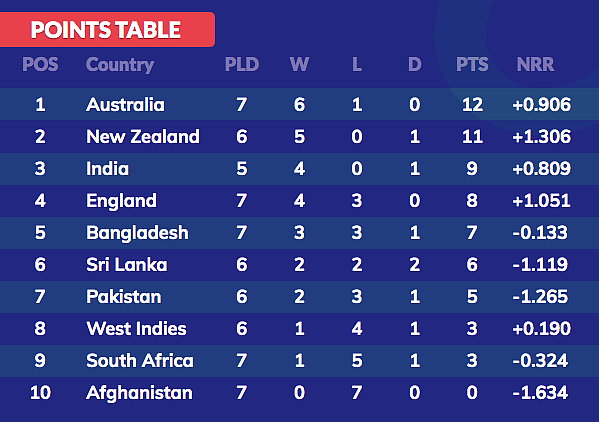Select the W wins column header
The width and height of the screenshot is (599, 422).
(300, 64)
